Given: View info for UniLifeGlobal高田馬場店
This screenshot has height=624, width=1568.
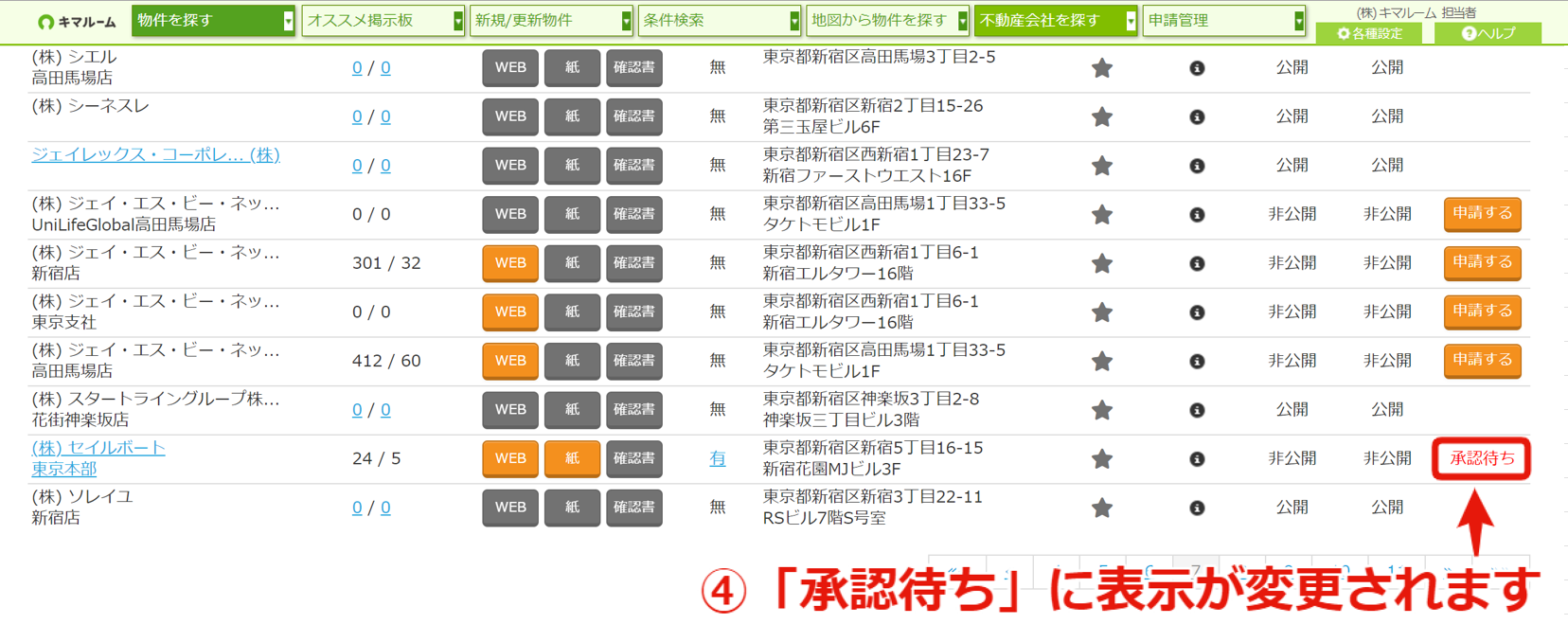Looking at the screenshot, I should [1197, 215].
